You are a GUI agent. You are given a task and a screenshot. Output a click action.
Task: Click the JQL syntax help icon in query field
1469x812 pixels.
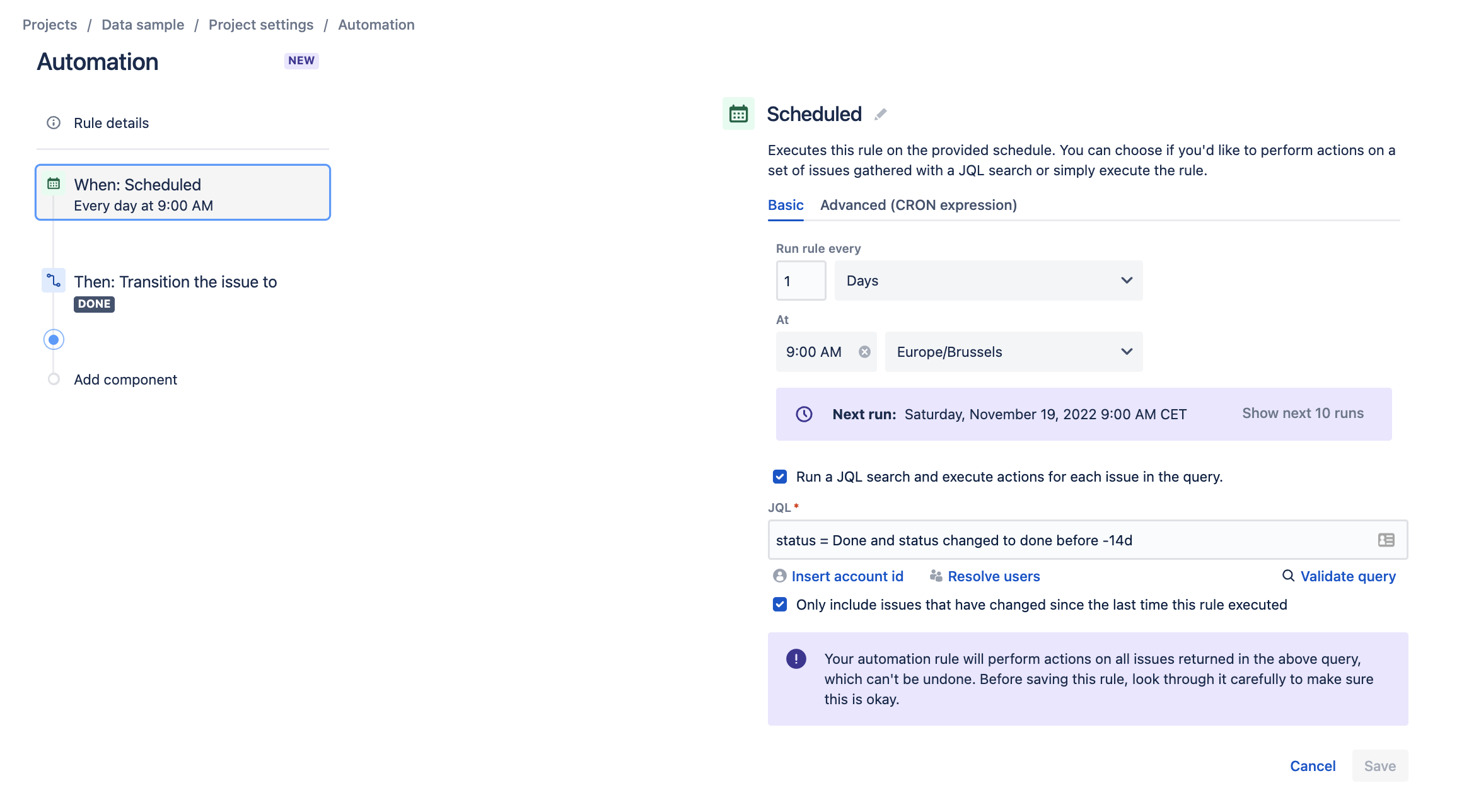click(x=1385, y=540)
